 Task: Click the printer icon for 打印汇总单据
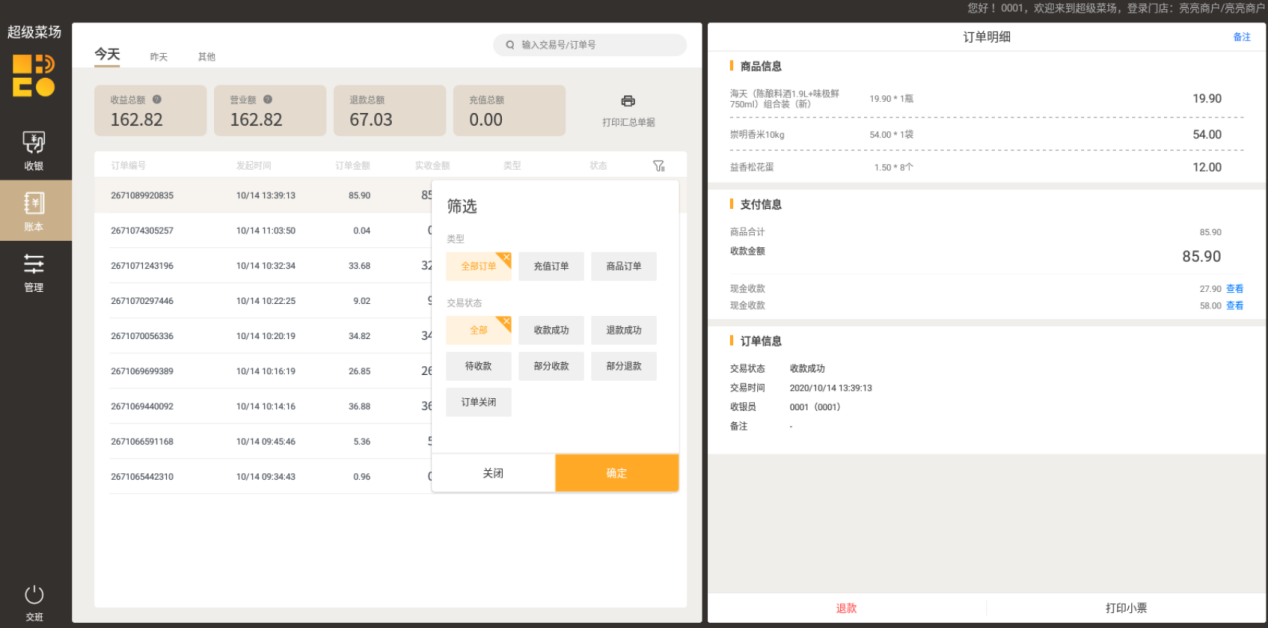[x=628, y=101]
